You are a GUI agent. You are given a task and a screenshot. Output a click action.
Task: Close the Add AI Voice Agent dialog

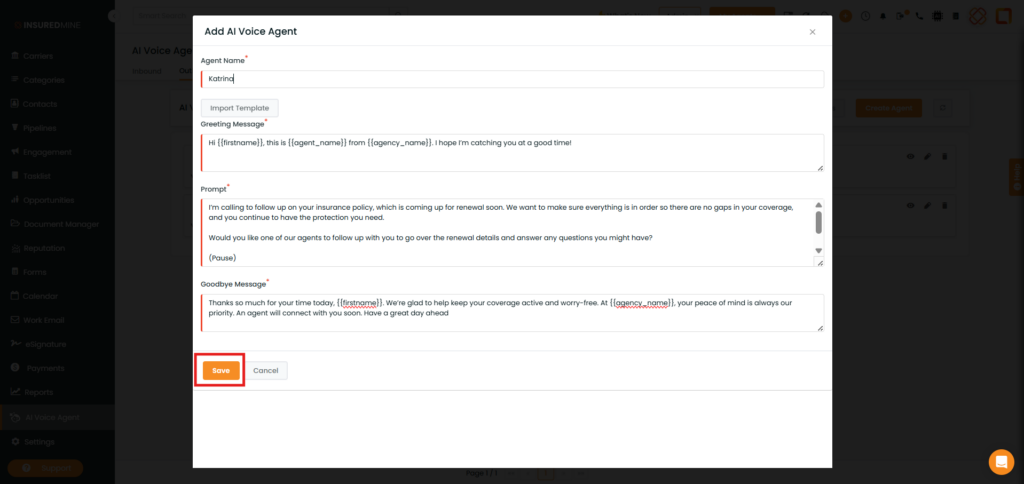pos(812,32)
